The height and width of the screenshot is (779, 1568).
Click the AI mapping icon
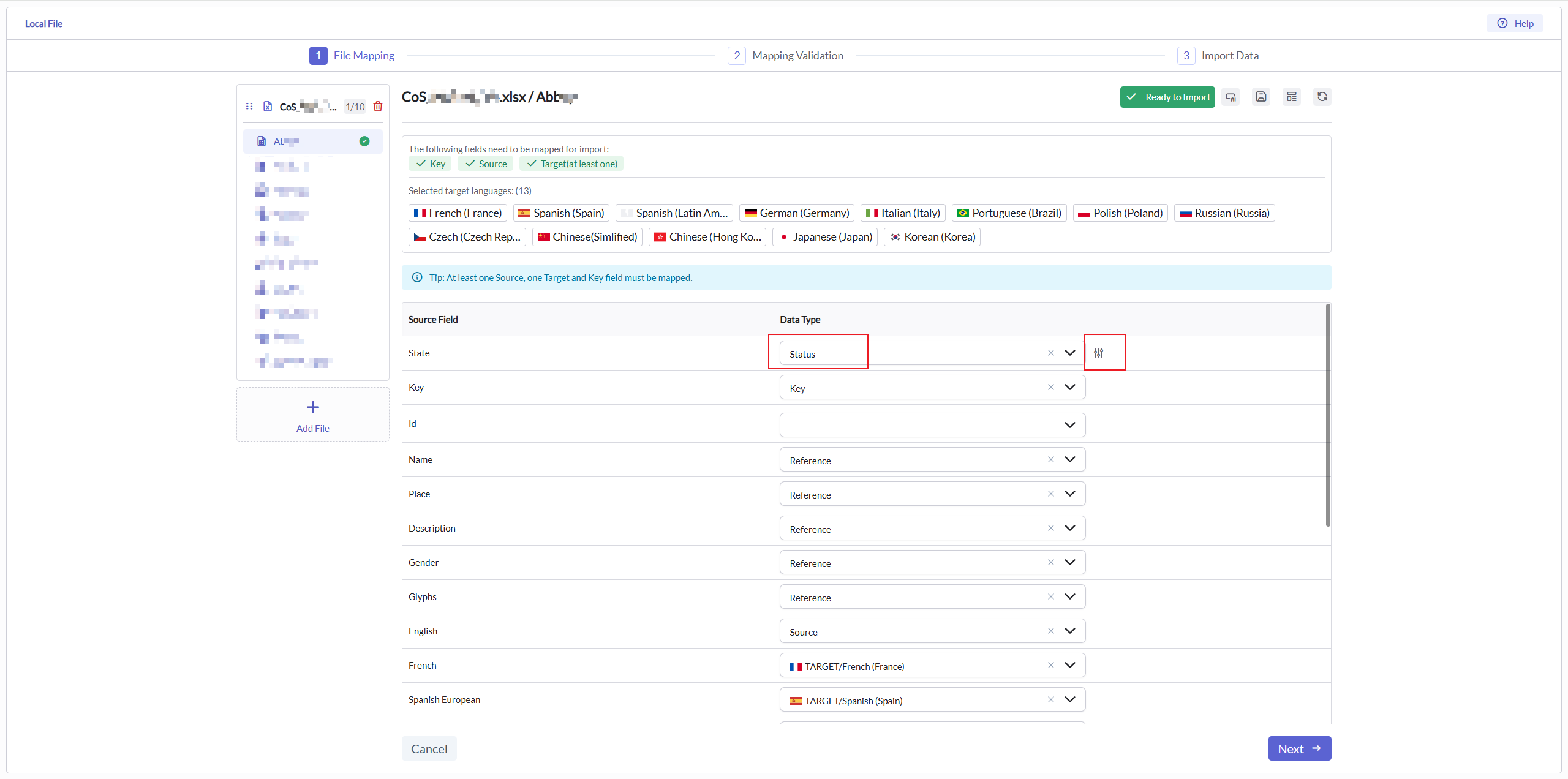click(1231, 97)
